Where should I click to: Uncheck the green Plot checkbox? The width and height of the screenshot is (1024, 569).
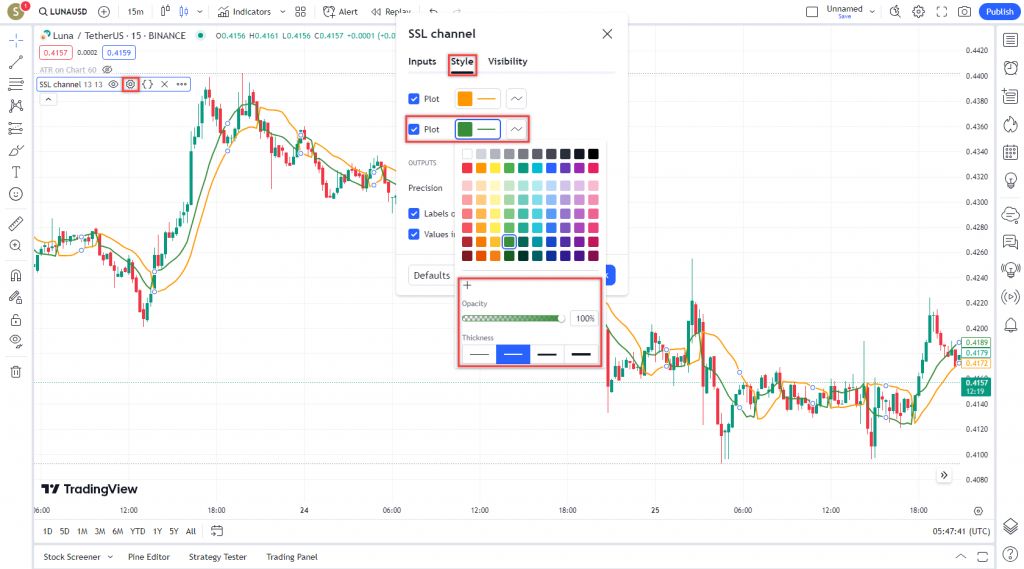tap(414, 129)
